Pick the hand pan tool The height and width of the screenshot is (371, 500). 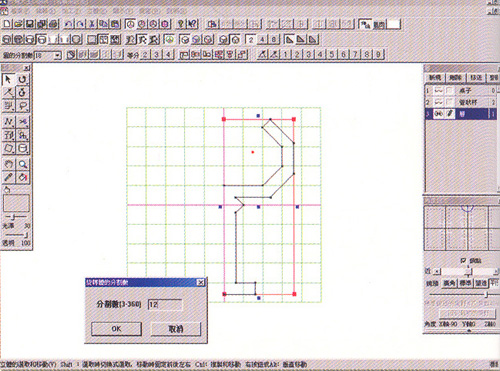8,164
